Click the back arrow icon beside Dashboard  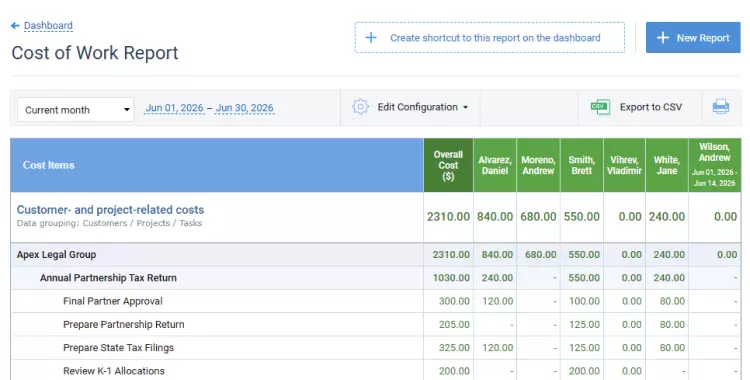coord(15,26)
